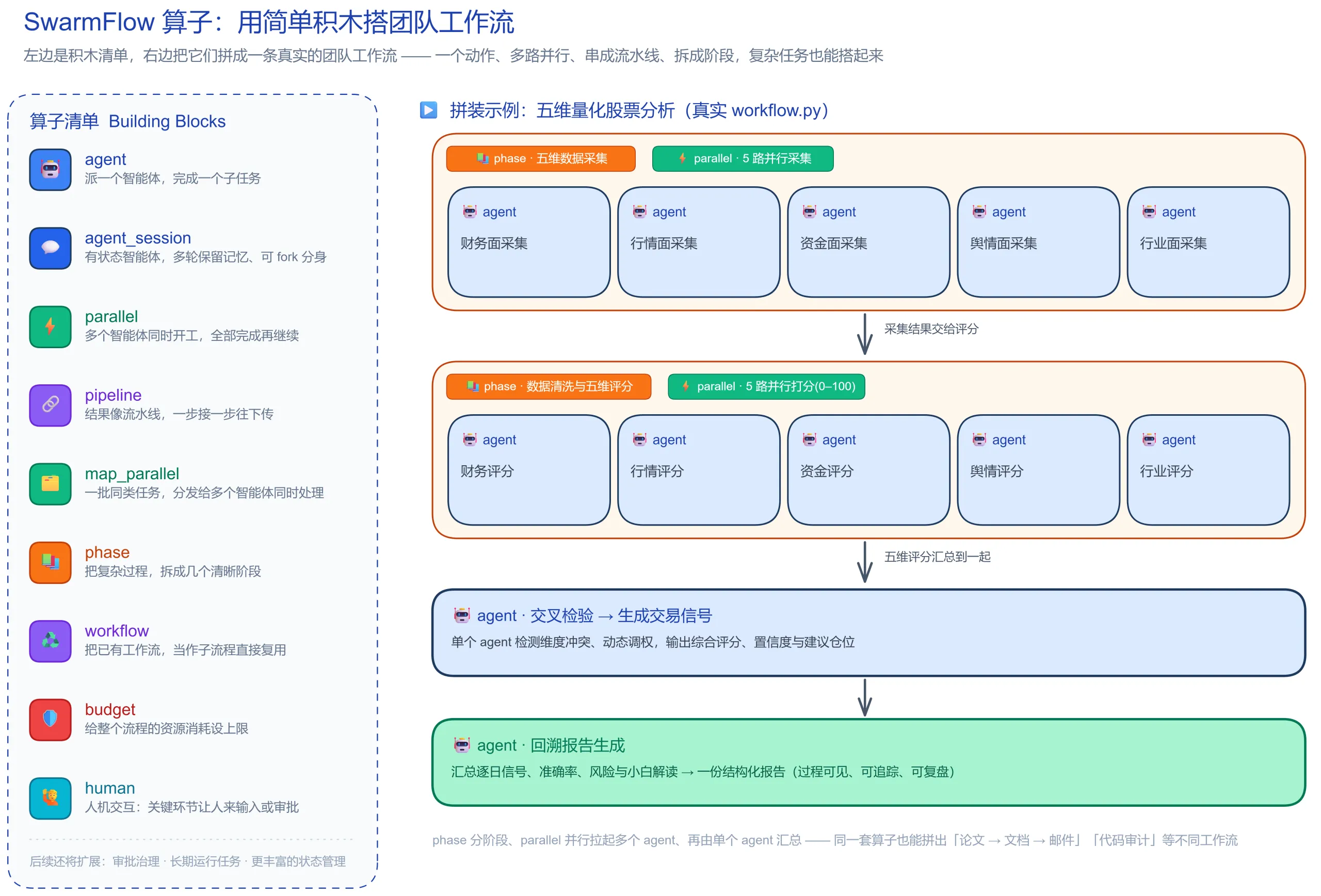Click the robot icon in 财务评分 card

point(470,439)
